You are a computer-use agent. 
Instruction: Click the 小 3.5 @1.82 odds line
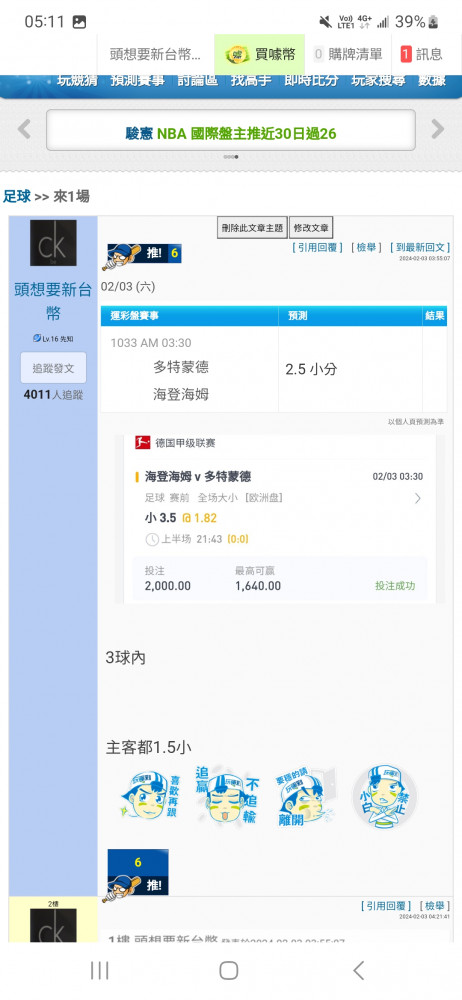click(x=181, y=518)
